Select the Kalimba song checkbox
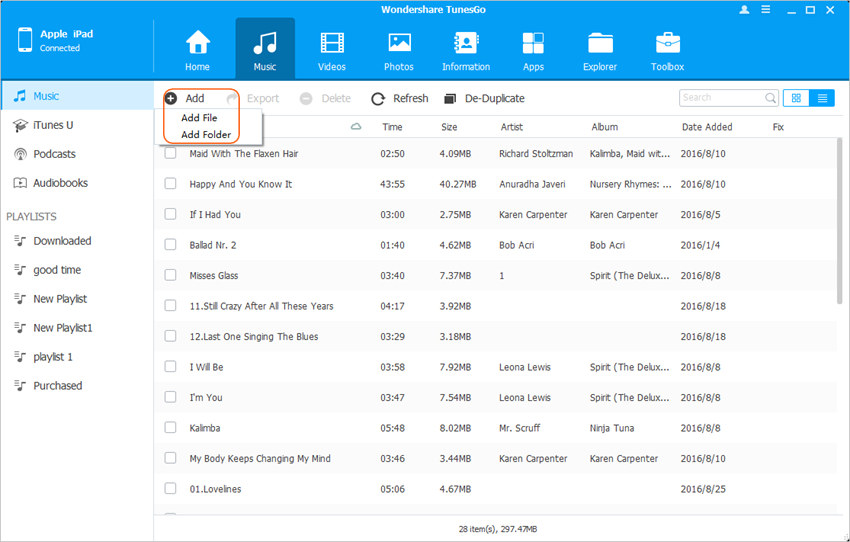Viewport: 850px width, 542px height. pos(170,428)
